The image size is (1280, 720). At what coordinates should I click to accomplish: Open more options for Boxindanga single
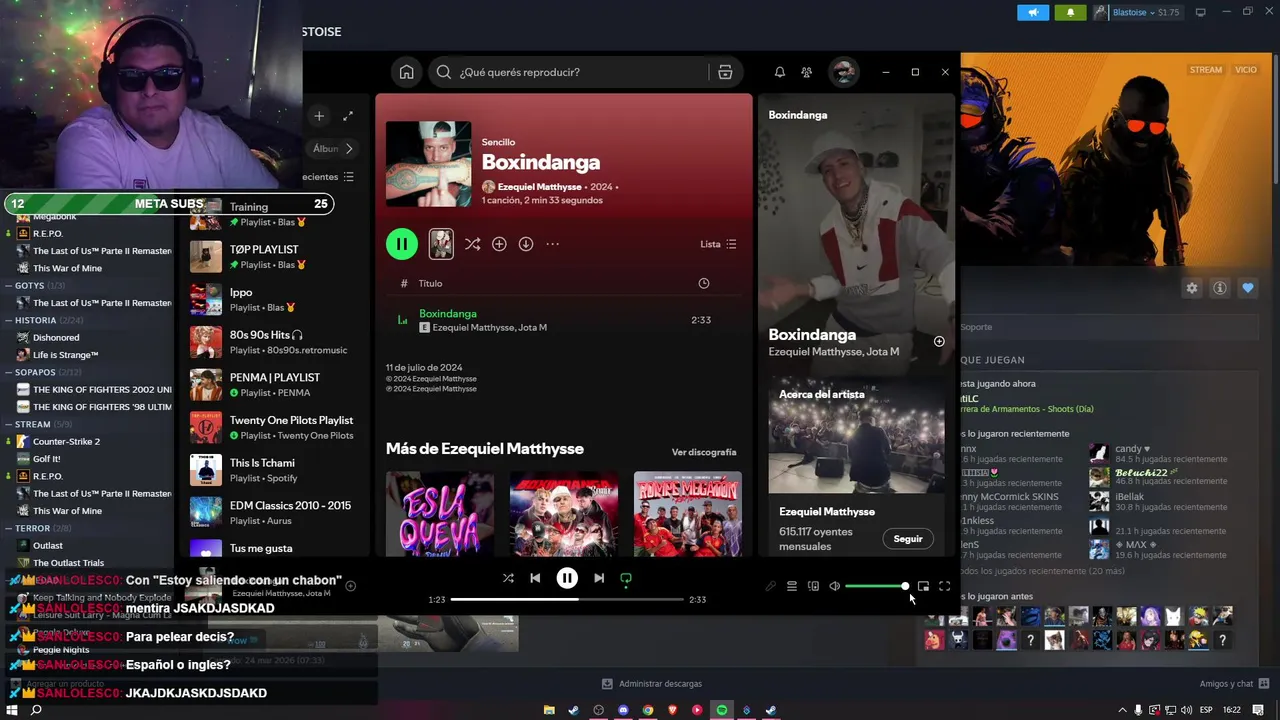click(x=552, y=244)
